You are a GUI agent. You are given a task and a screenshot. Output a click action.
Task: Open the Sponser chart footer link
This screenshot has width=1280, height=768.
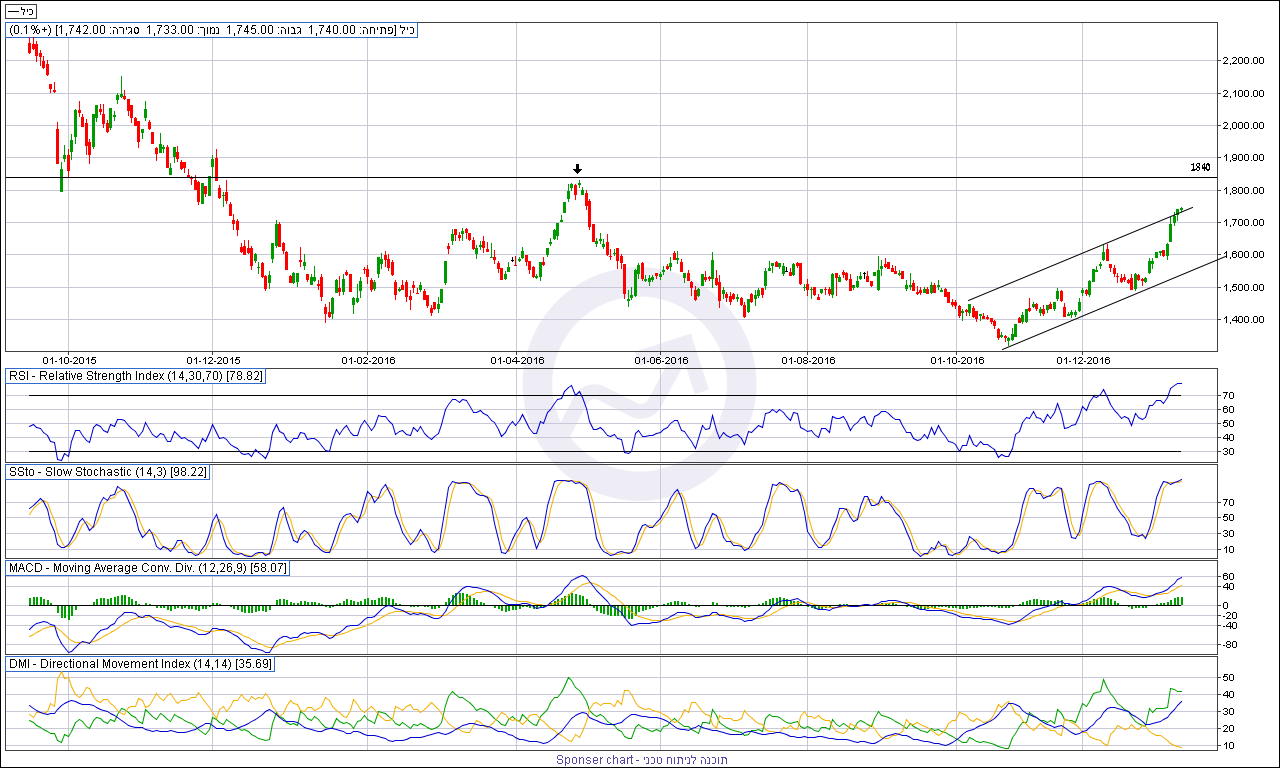641,760
